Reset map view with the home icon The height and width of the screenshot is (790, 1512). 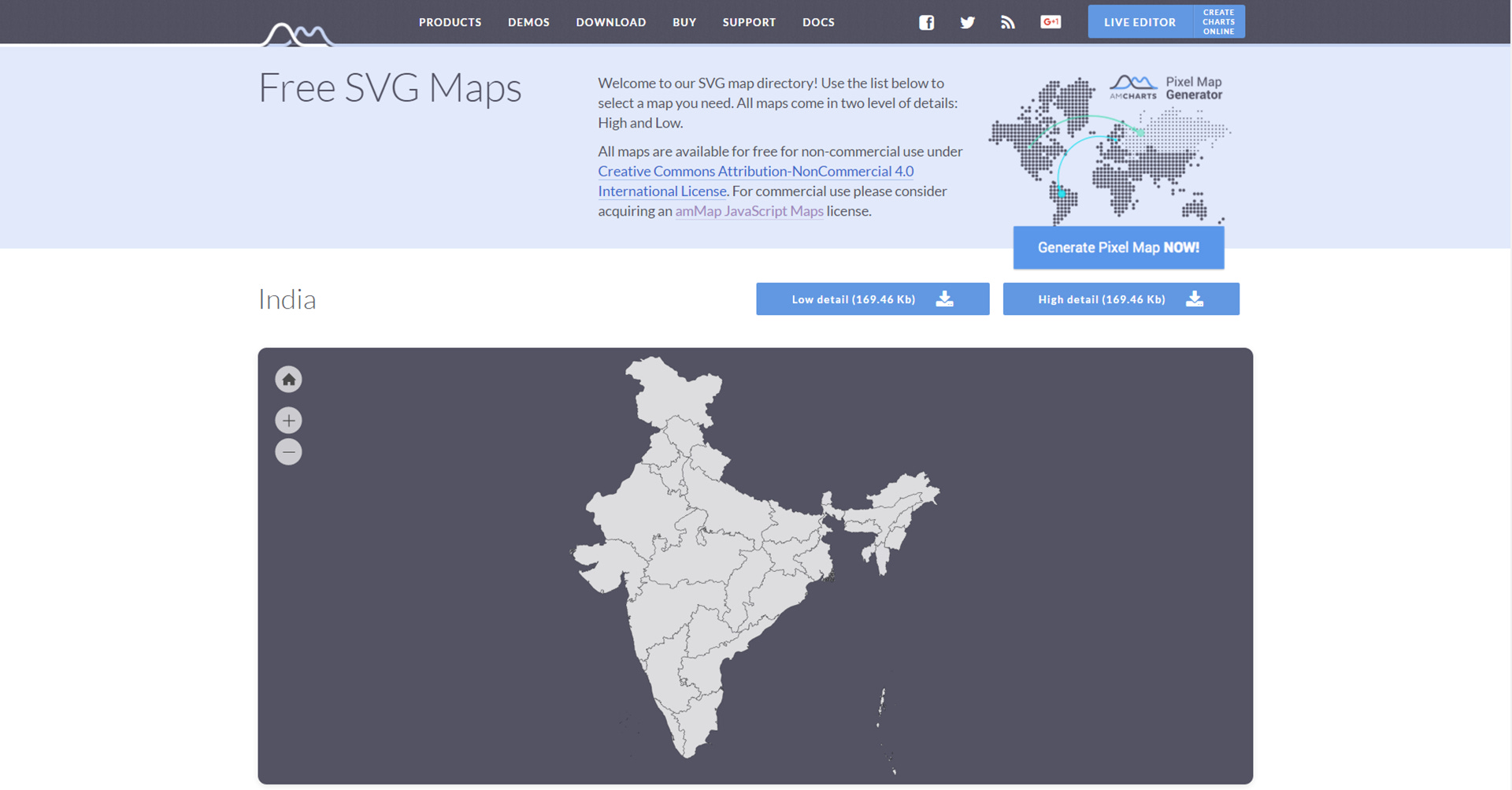(x=288, y=379)
